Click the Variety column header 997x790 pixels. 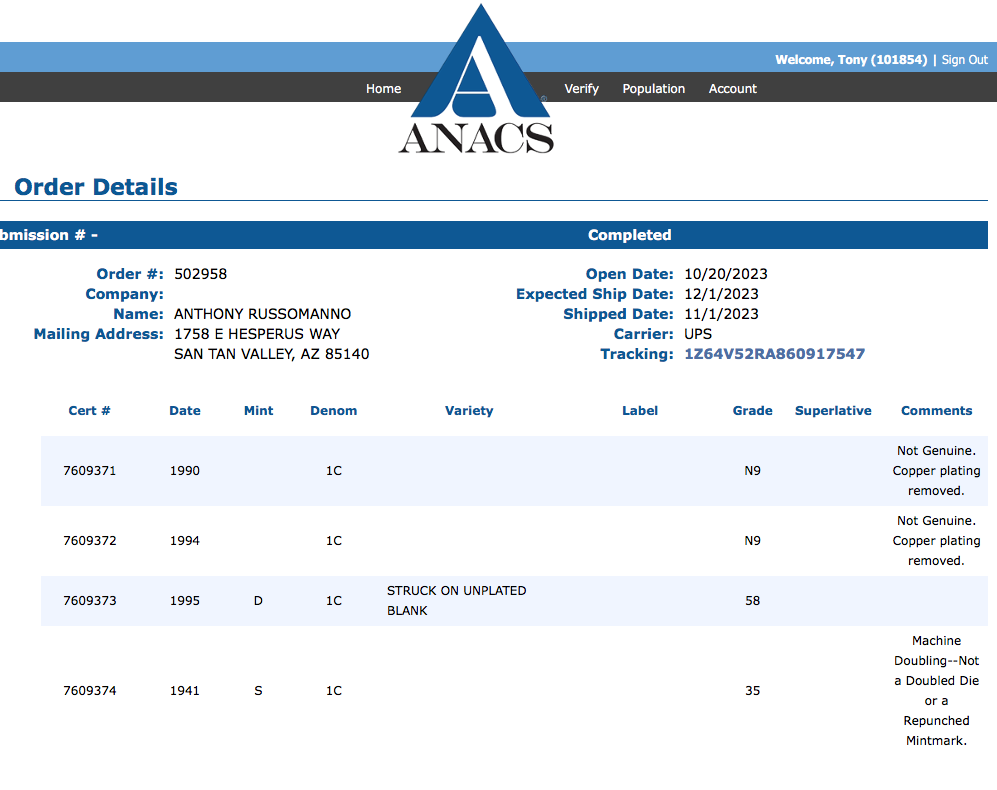[469, 411]
